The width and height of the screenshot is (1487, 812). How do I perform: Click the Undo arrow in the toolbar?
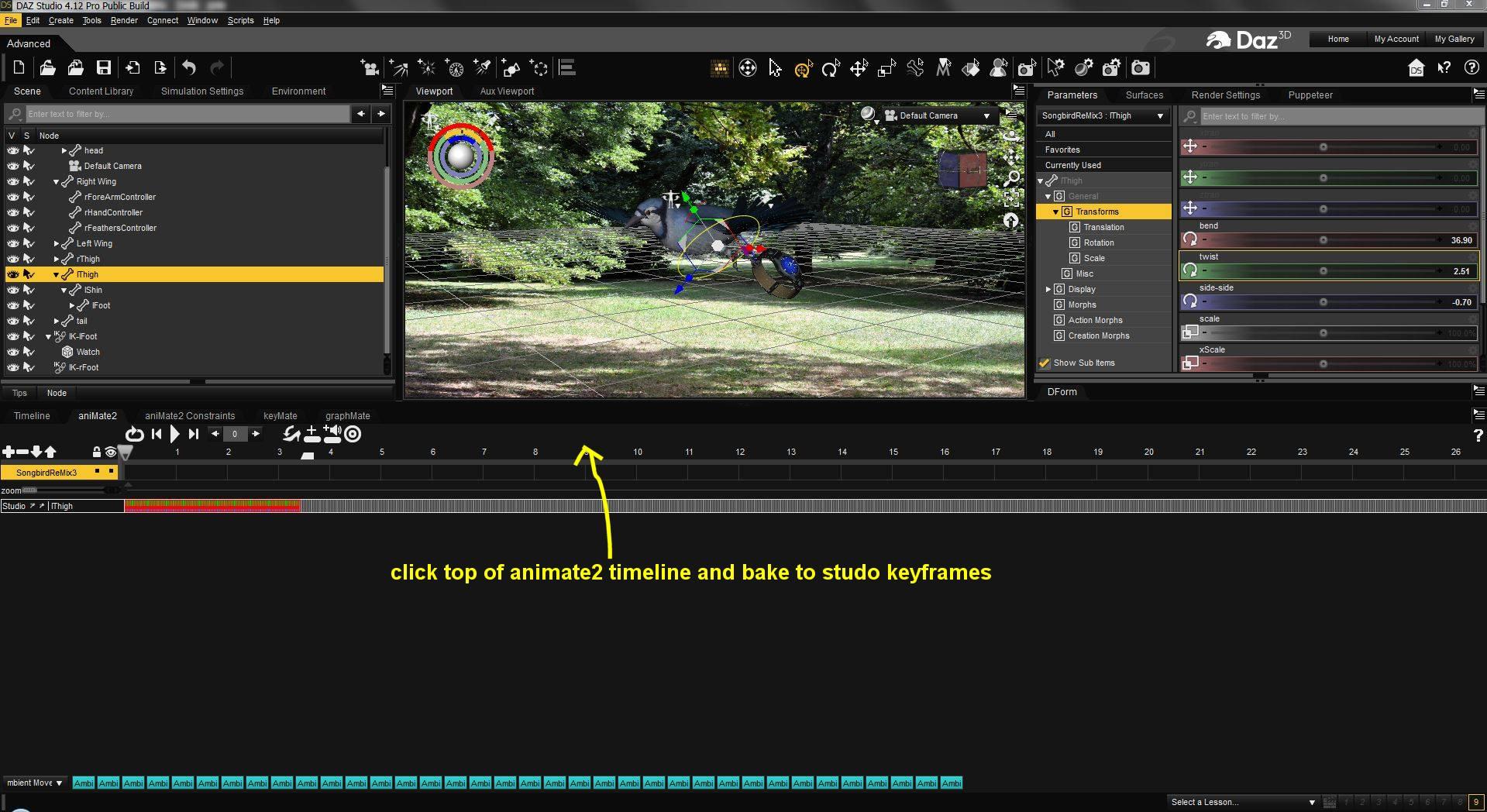tap(189, 68)
